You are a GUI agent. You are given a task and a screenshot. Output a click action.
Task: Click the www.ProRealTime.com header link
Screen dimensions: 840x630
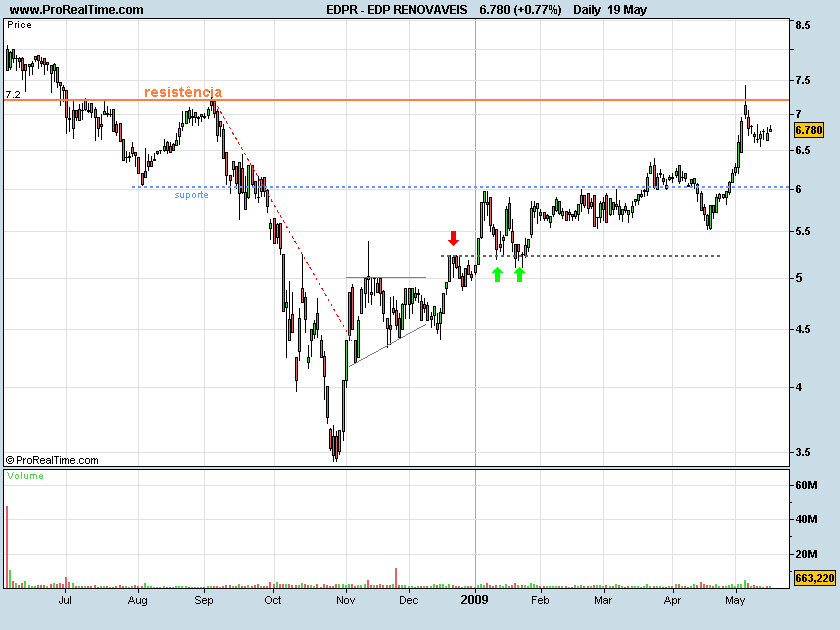pyautogui.click(x=76, y=10)
